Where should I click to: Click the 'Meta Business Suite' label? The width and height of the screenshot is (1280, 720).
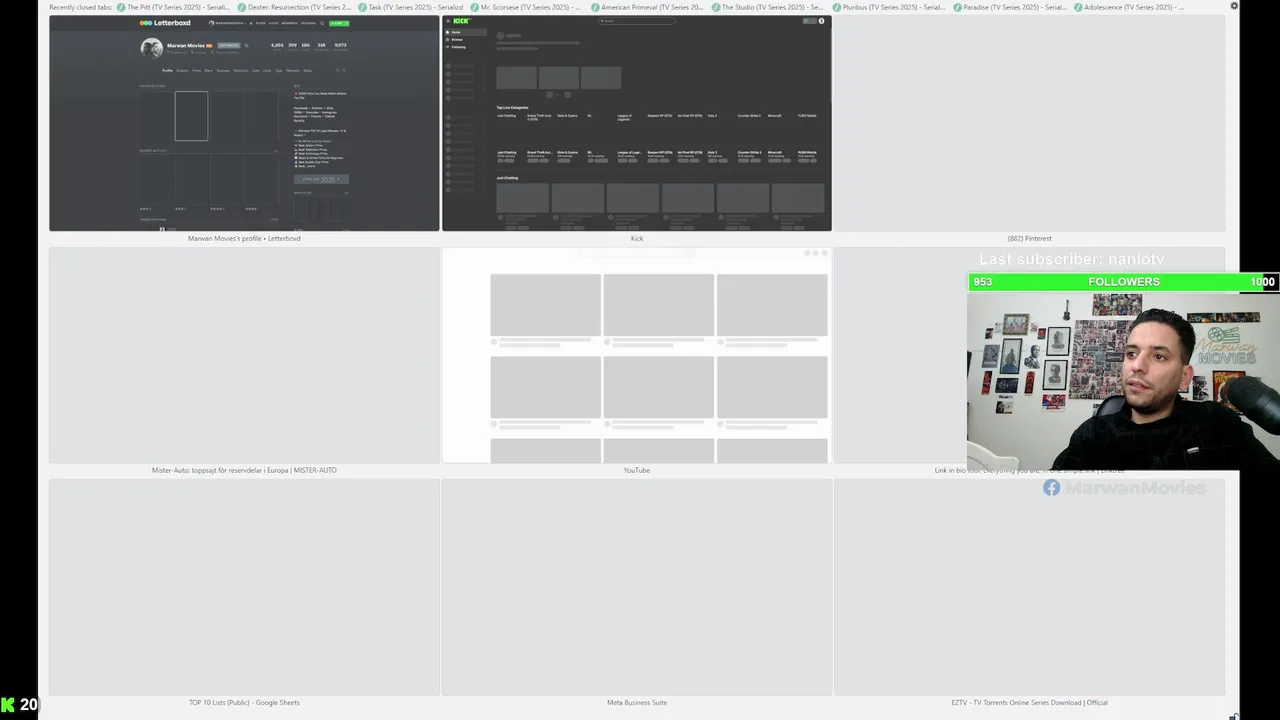pyautogui.click(x=637, y=702)
